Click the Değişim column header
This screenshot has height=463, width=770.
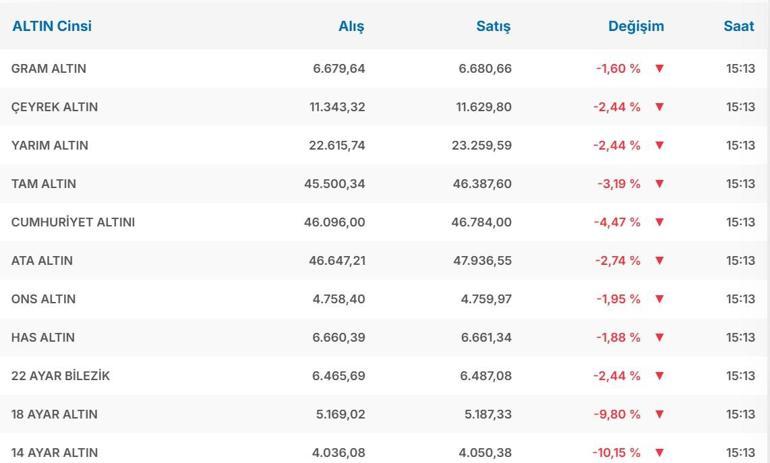pyautogui.click(x=636, y=26)
